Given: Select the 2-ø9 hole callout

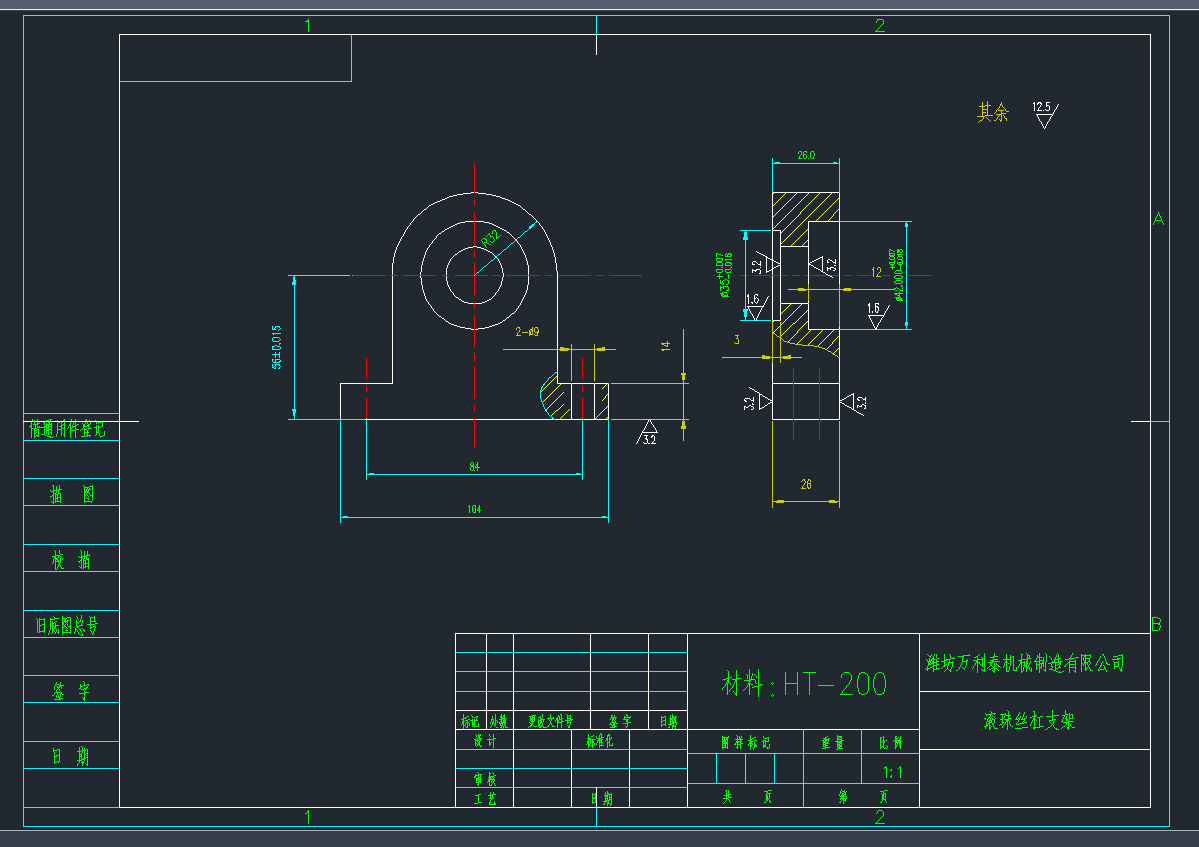Looking at the screenshot, I should (527, 332).
